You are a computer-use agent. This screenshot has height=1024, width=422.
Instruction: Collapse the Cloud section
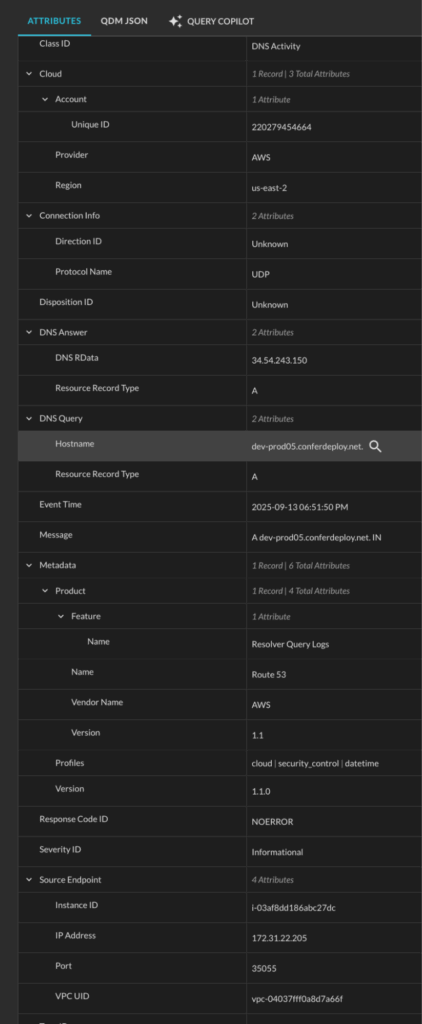(29, 74)
